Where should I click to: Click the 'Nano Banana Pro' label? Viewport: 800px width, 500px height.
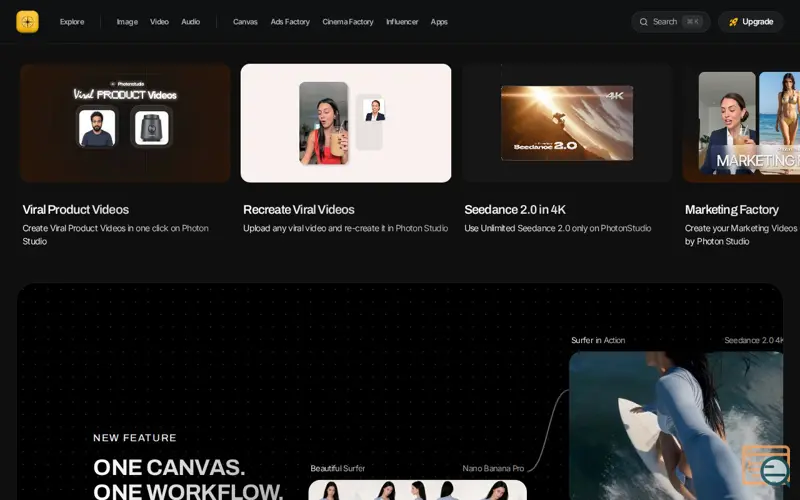point(493,468)
